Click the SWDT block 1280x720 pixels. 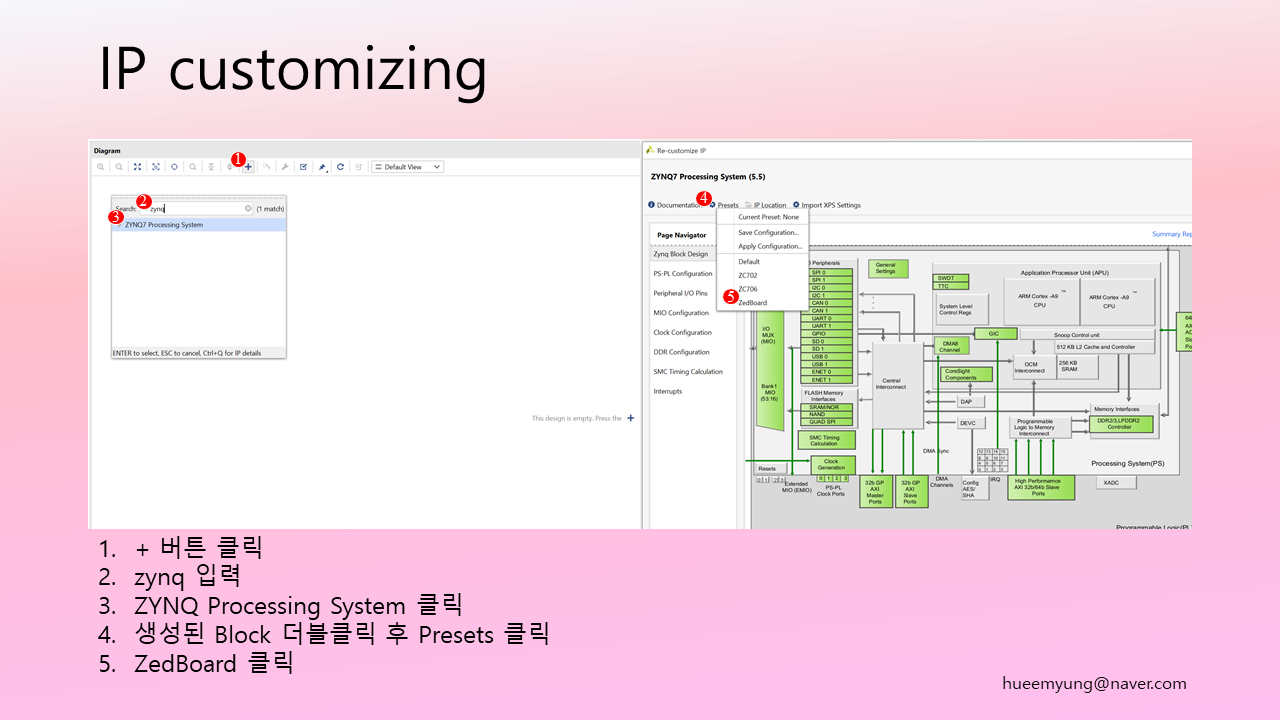tap(951, 278)
